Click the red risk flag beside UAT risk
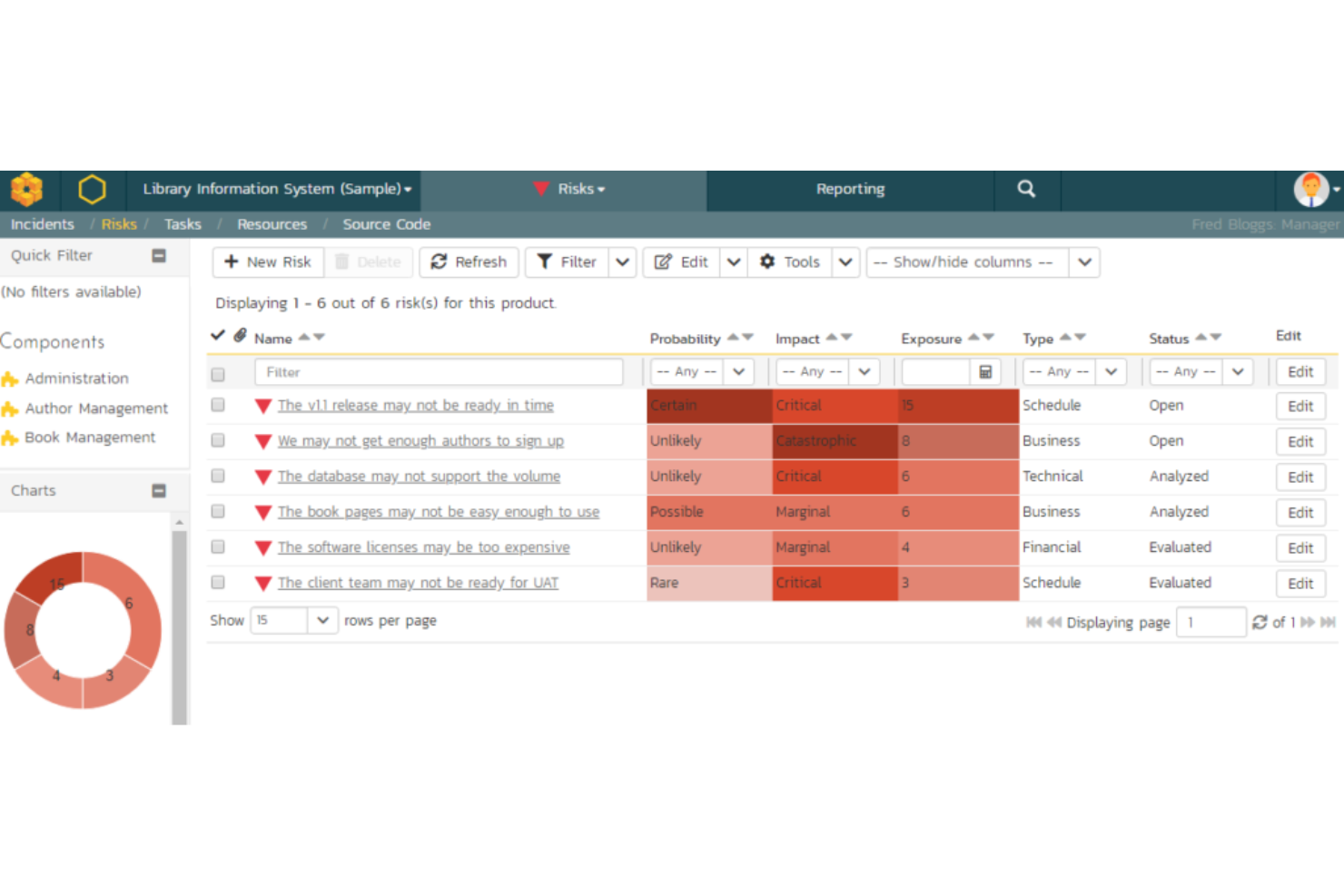 [x=263, y=583]
